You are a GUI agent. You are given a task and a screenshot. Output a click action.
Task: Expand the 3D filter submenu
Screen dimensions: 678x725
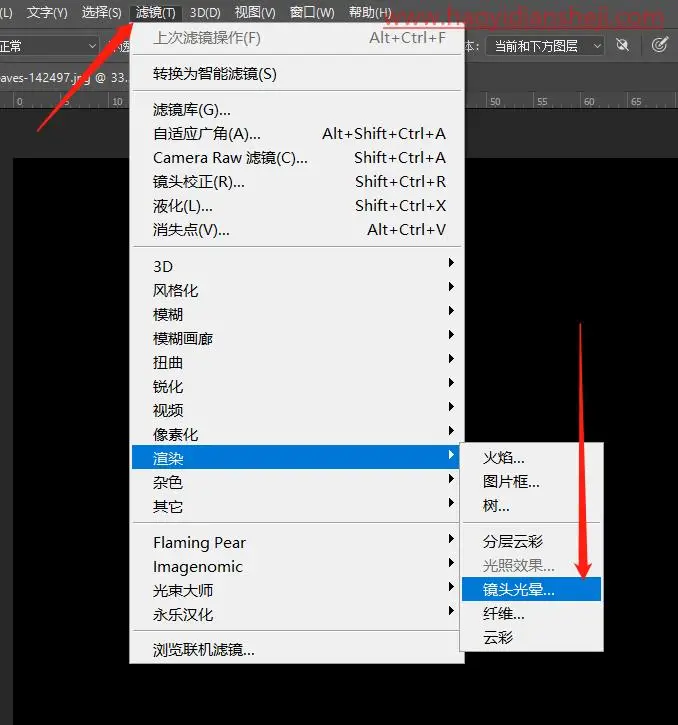pos(297,266)
